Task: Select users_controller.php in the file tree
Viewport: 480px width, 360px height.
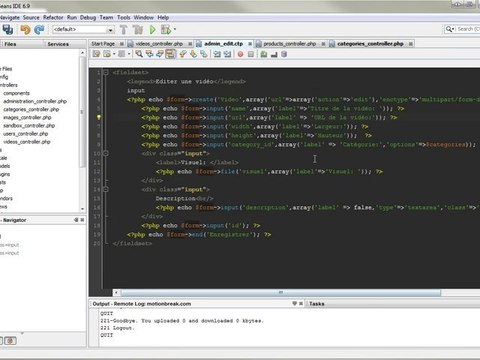Action: (x=26, y=134)
